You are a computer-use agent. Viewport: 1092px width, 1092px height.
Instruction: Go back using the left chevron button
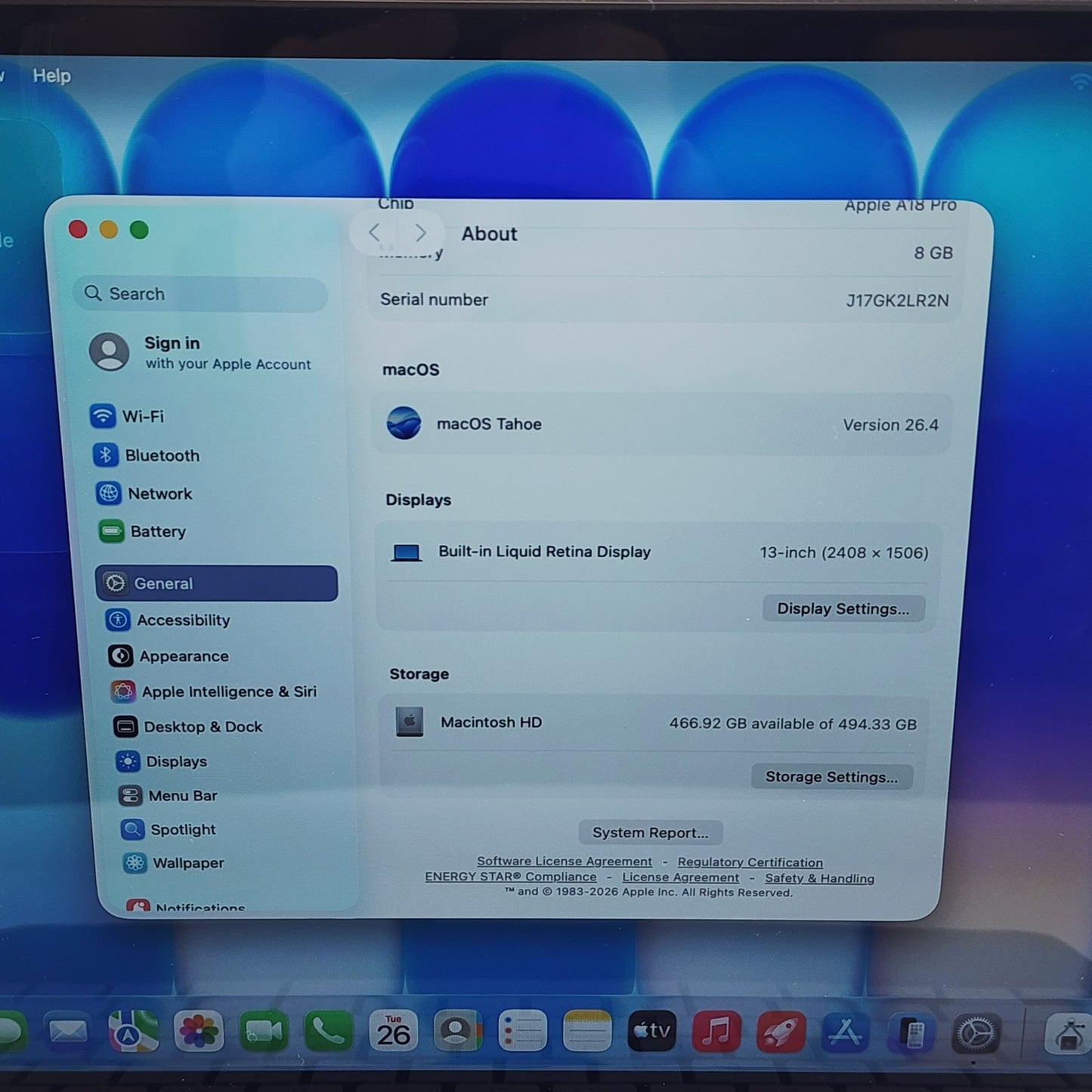[374, 233]
